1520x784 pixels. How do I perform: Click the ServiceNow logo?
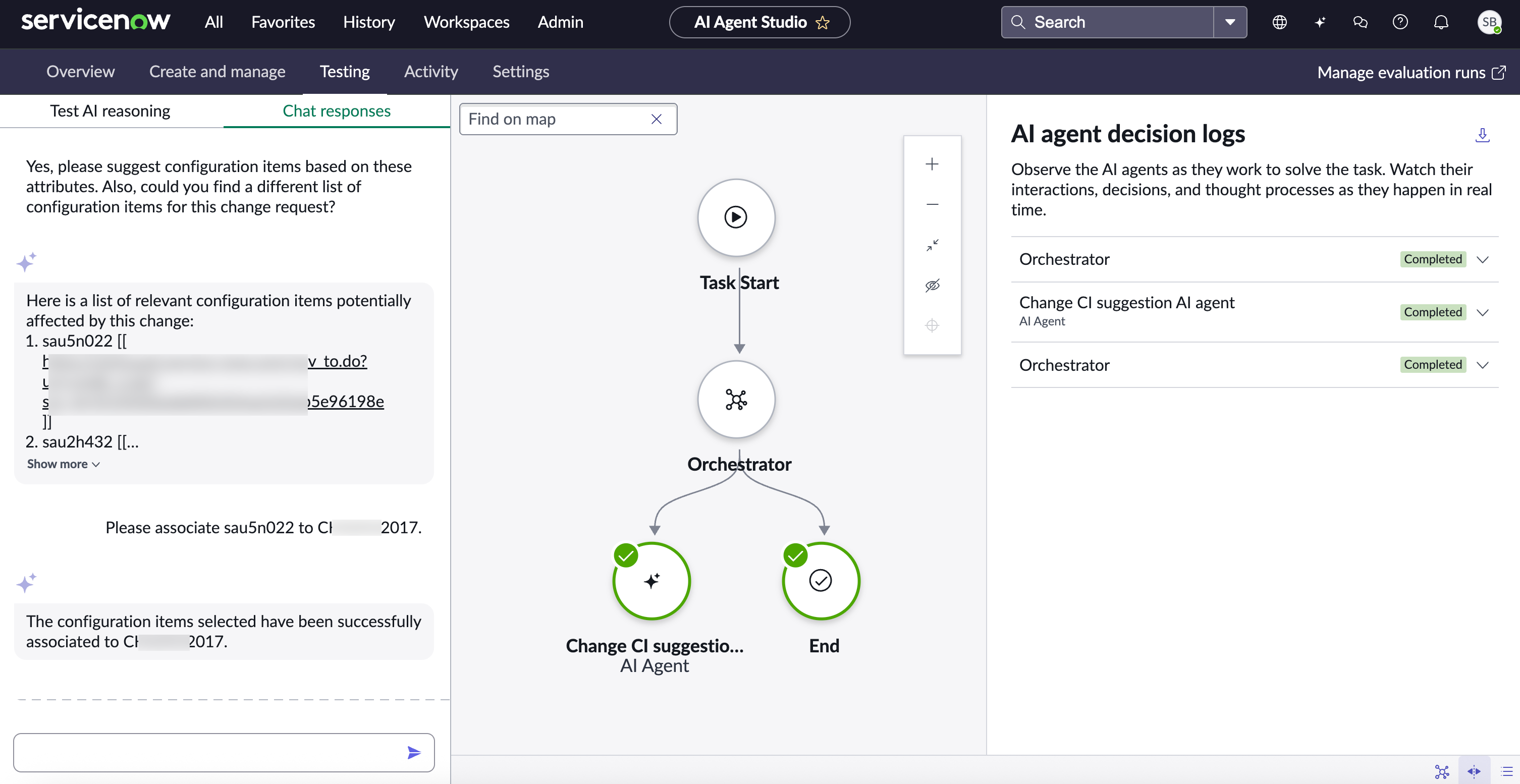point(95,21)
